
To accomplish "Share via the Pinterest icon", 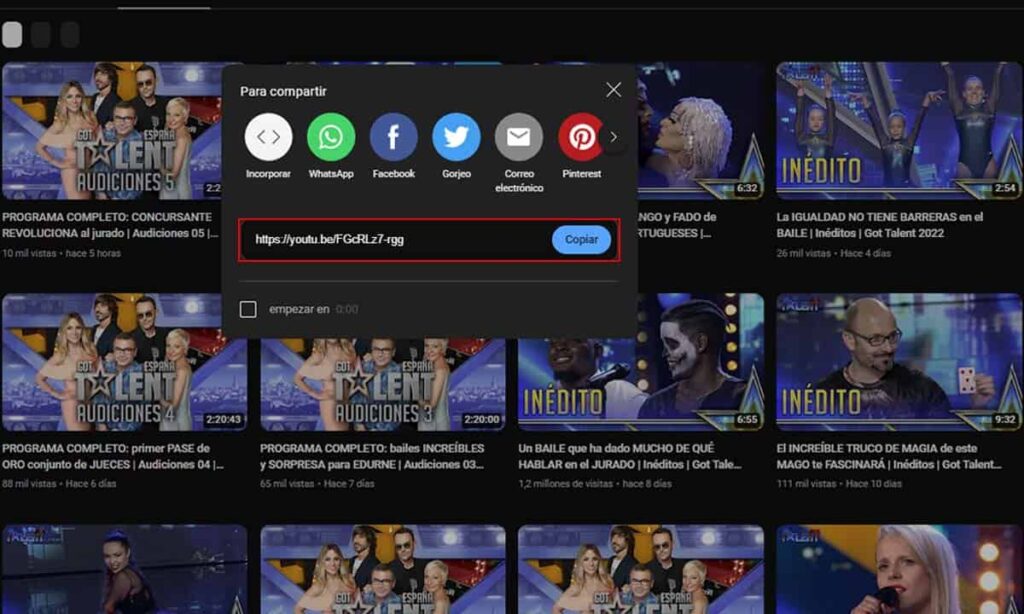I will point(580,137).
